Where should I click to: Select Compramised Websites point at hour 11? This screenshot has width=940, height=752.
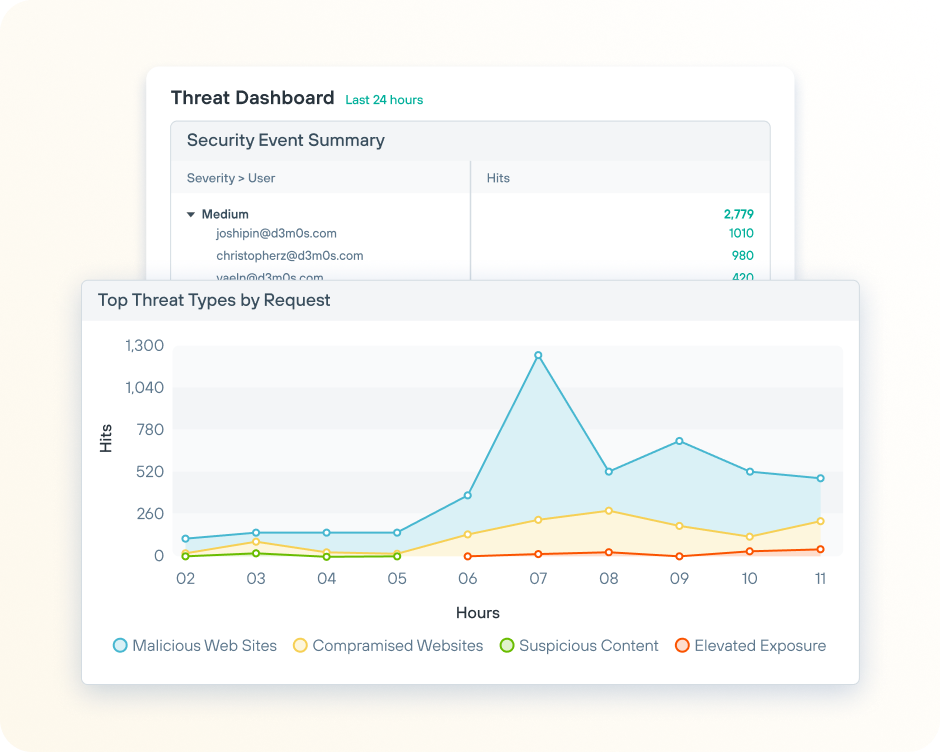pos(821,521)
